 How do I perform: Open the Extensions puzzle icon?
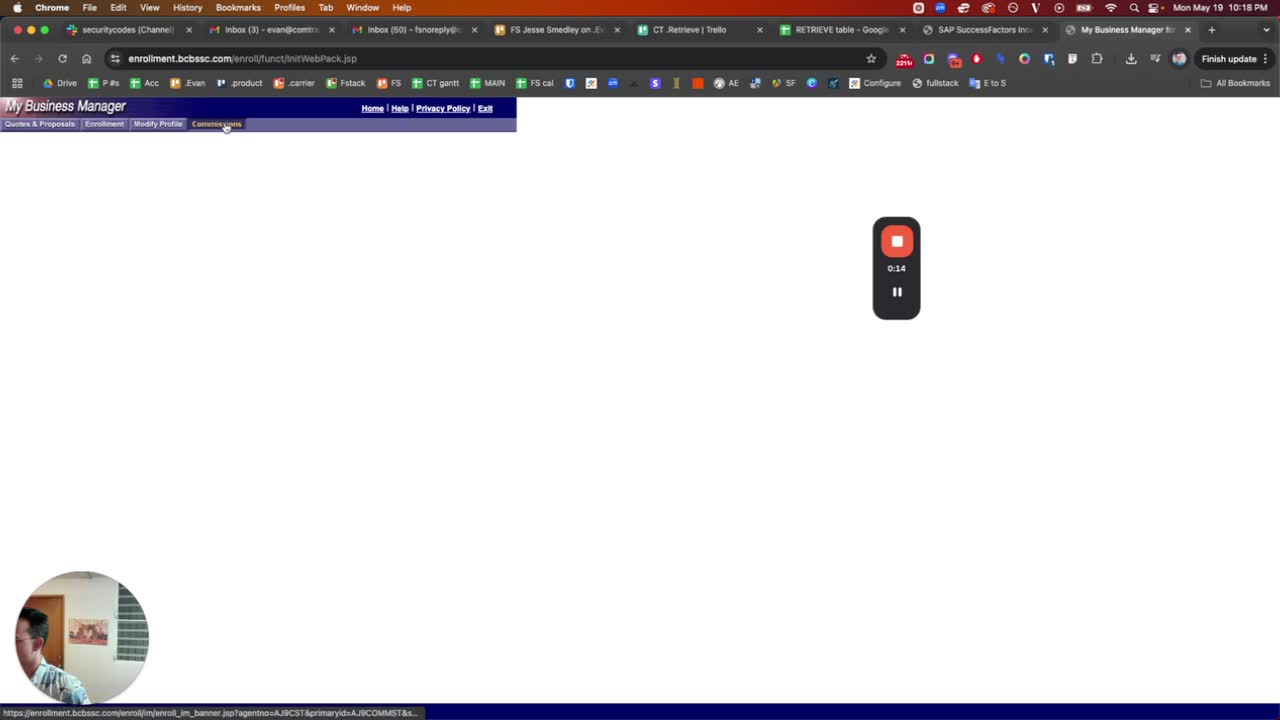click(1096, 59)
